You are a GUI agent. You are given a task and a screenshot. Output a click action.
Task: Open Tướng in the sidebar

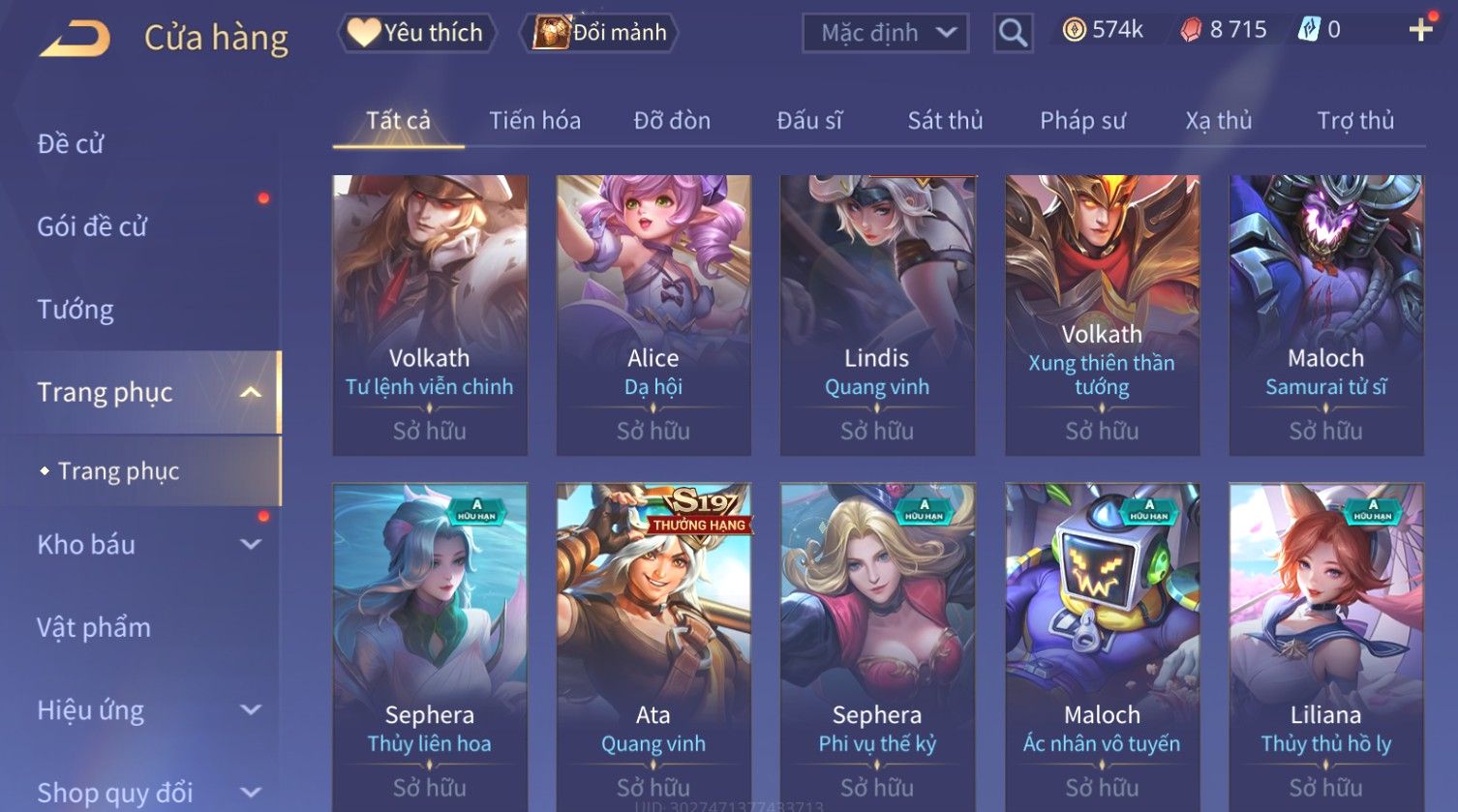pyautogui.click(x=76, y=310)
